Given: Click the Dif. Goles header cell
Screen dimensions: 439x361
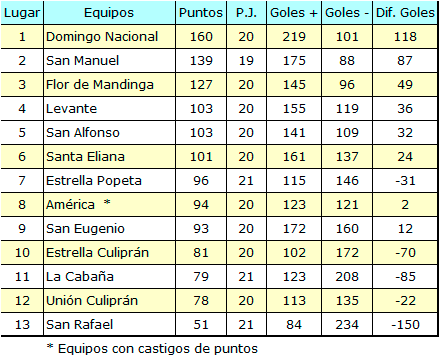Looking at the screenshot, I should coord(405,13).
